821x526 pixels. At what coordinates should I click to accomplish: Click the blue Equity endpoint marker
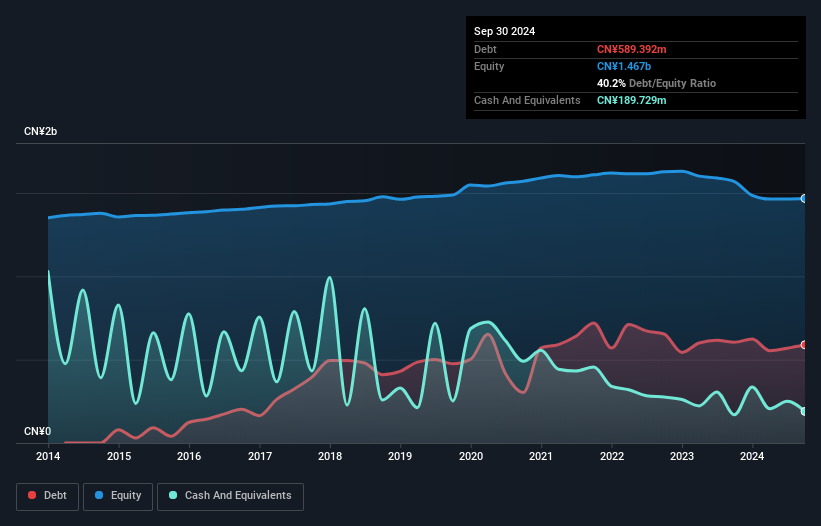tap(804, 198)
